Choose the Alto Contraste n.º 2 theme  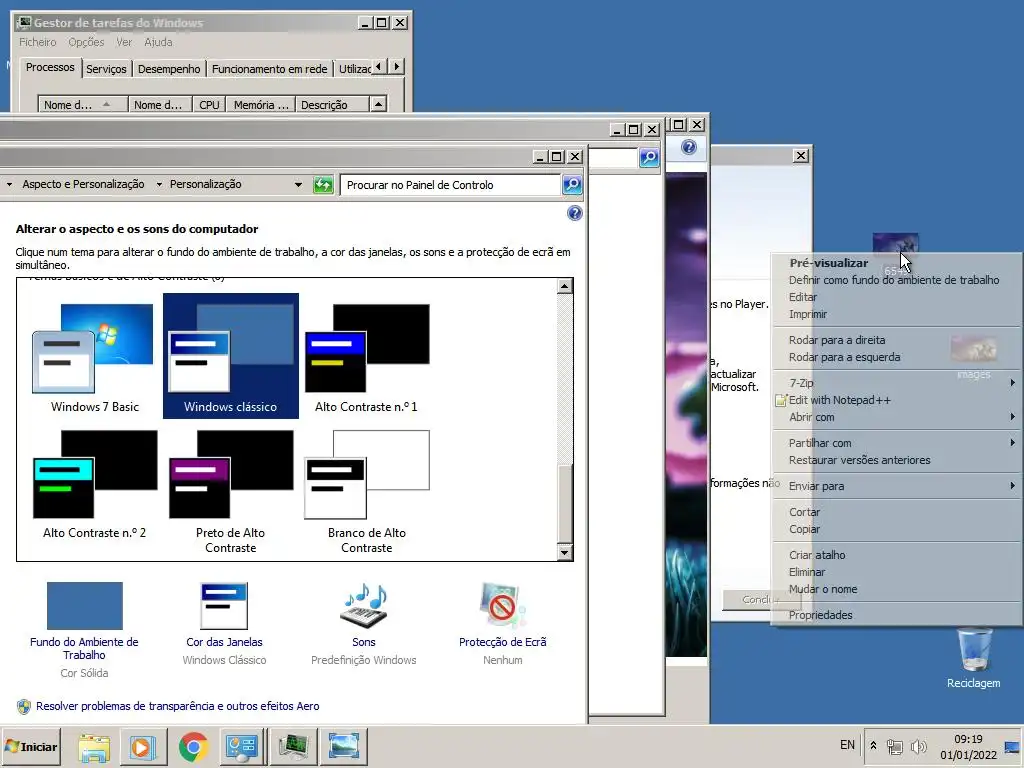[94, 490]
